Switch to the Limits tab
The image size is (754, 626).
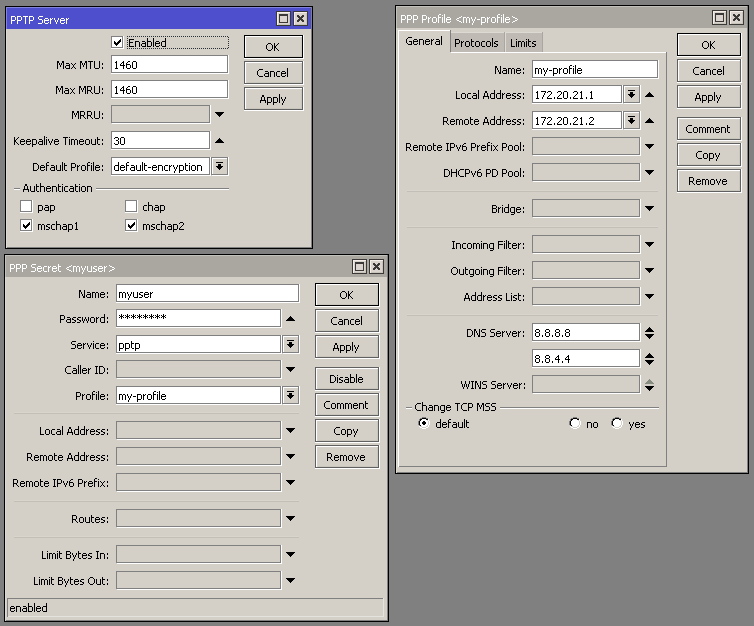[x=523, y=43]
